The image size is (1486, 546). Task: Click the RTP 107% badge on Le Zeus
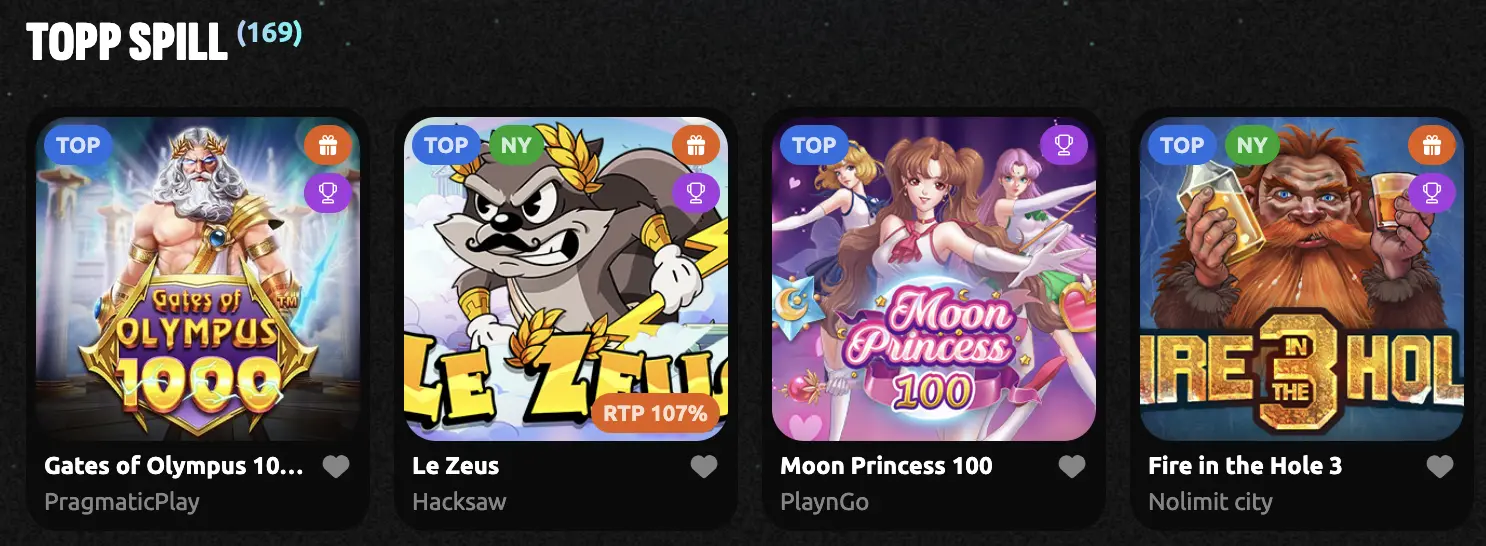pos(655,413)
